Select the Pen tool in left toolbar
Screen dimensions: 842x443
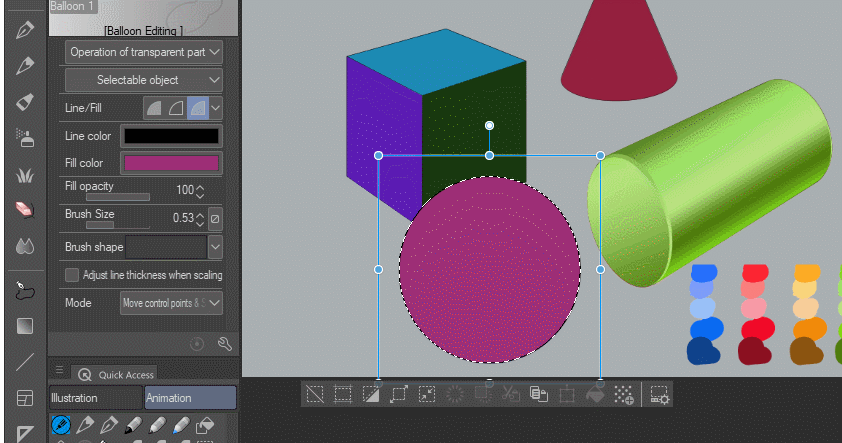(25, 30)
